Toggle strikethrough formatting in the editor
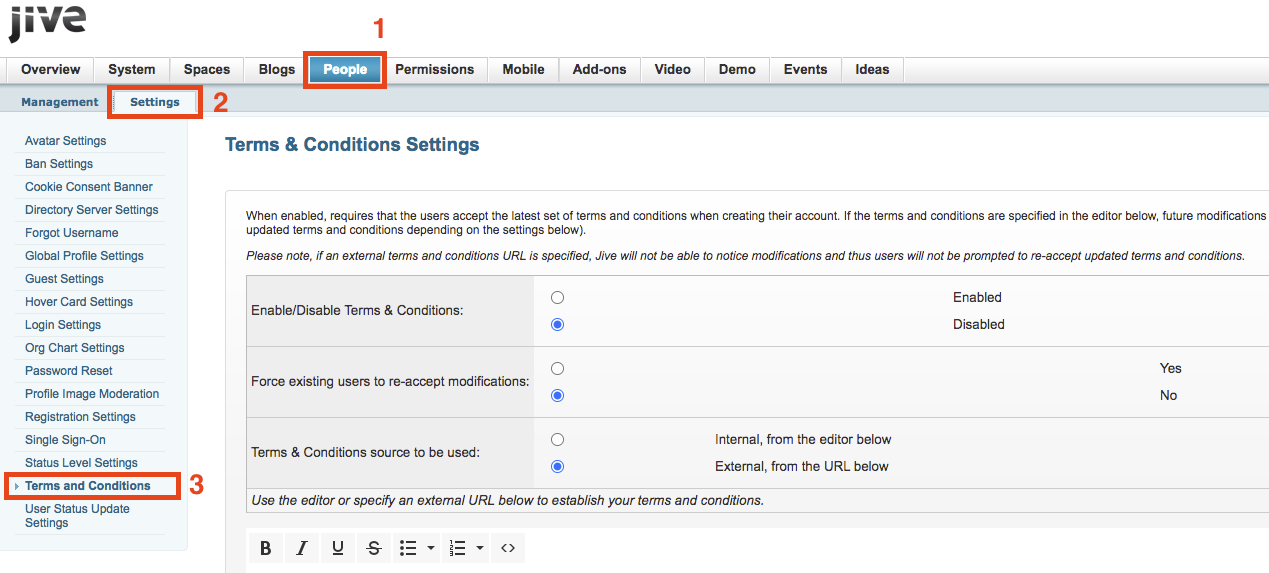The image size is (1269, 573). click(374, 548)
